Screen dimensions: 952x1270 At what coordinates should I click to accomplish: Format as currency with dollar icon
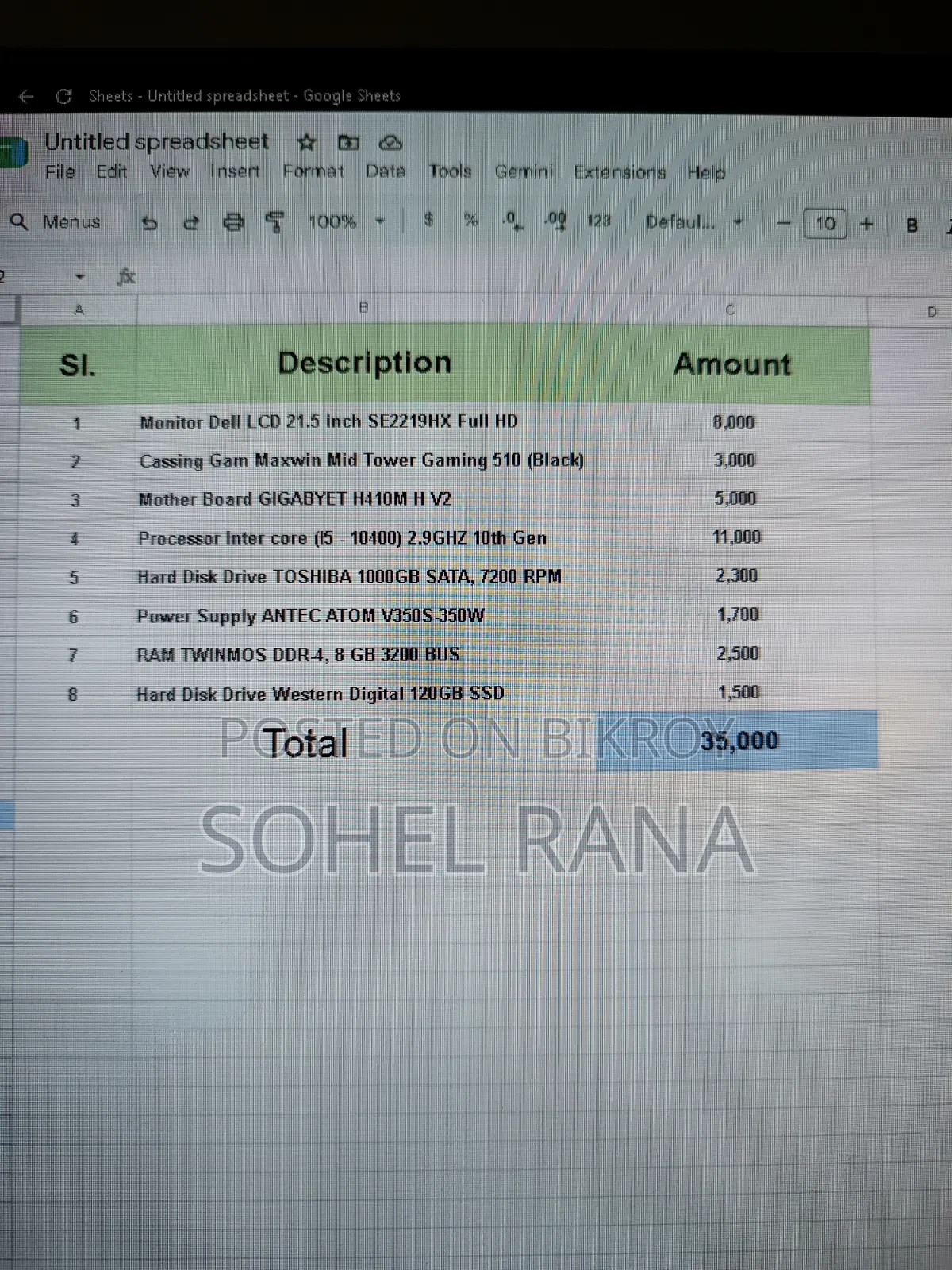point(428,220)
